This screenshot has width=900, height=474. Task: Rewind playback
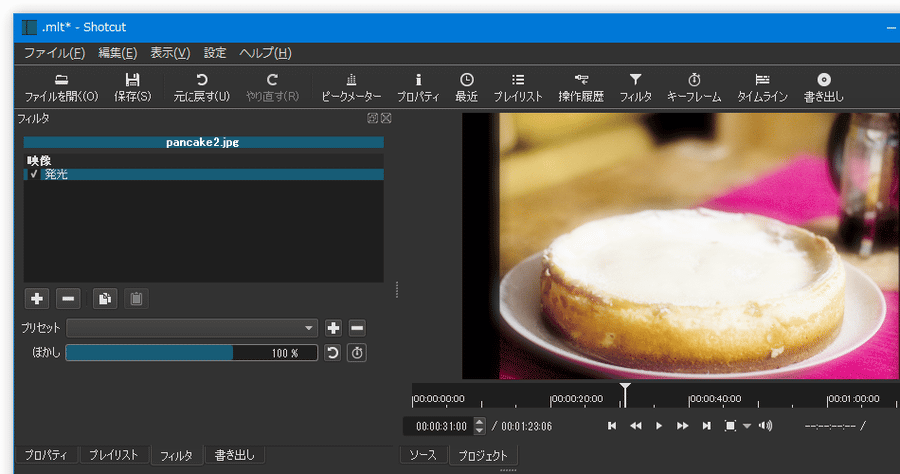tap(635, 426)
